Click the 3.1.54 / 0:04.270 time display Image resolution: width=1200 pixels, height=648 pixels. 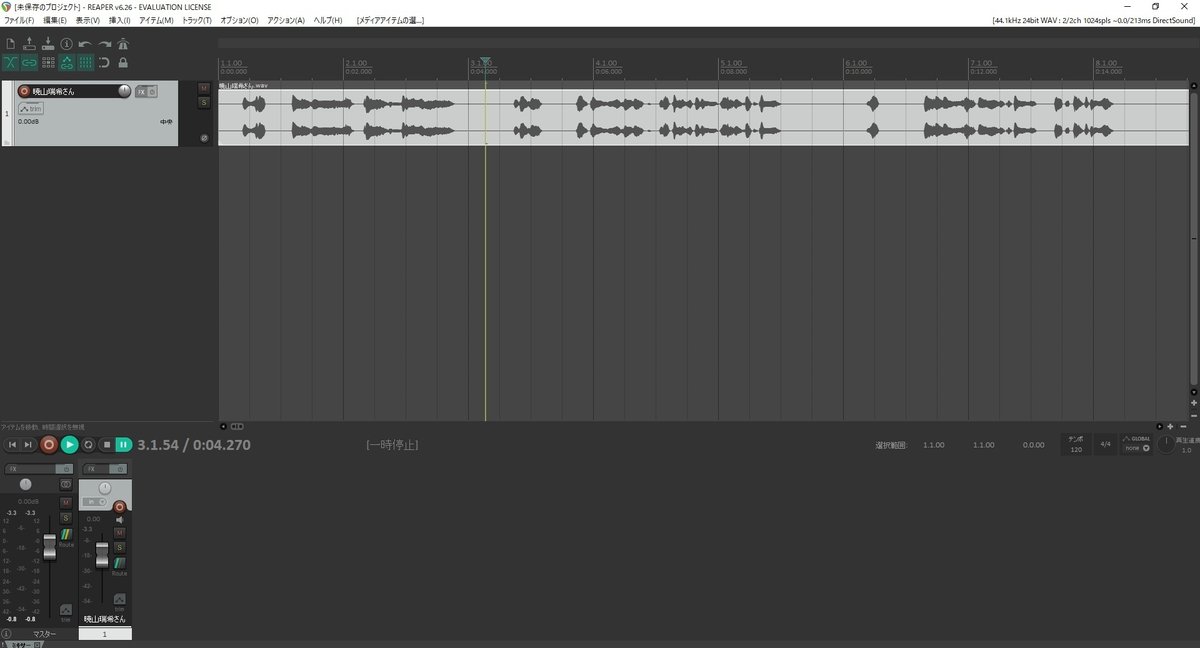coord(194,444)
